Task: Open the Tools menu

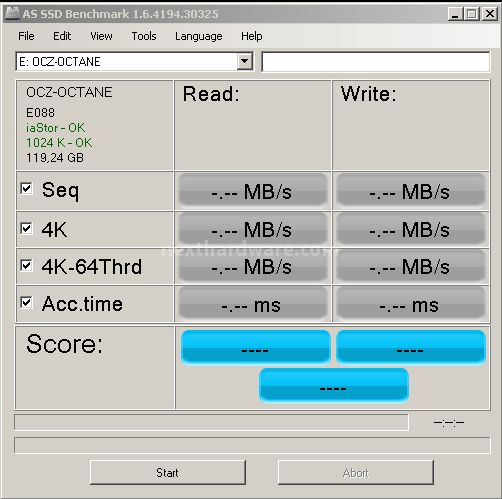Action: pyautogui.click(x=144, y=36)
